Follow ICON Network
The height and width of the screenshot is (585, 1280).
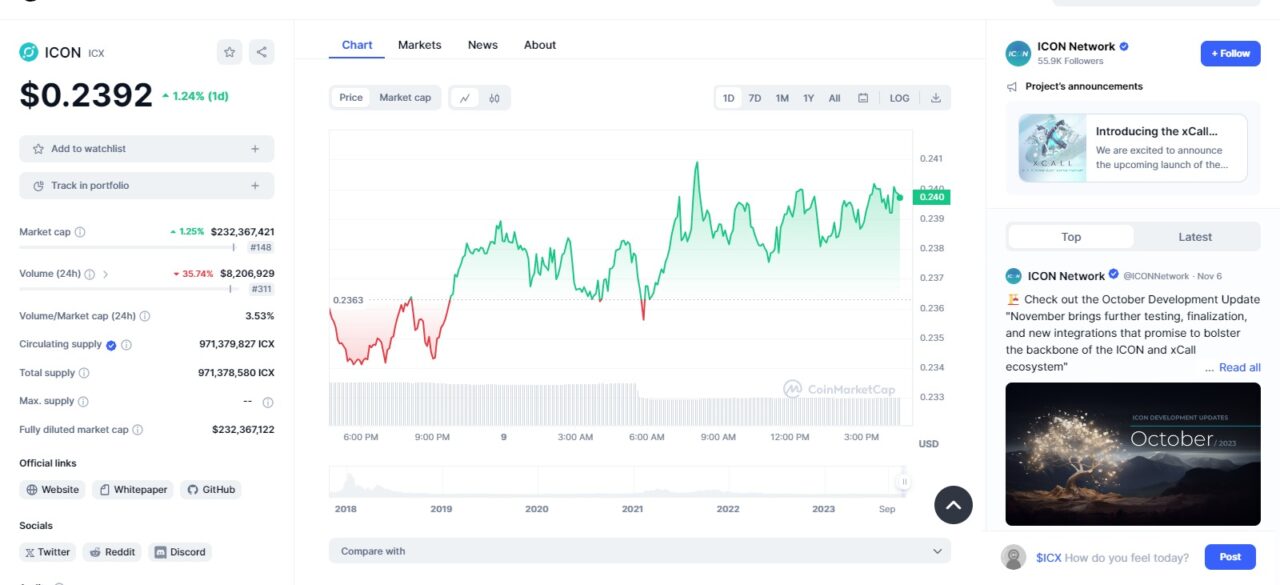(1230, 54)
